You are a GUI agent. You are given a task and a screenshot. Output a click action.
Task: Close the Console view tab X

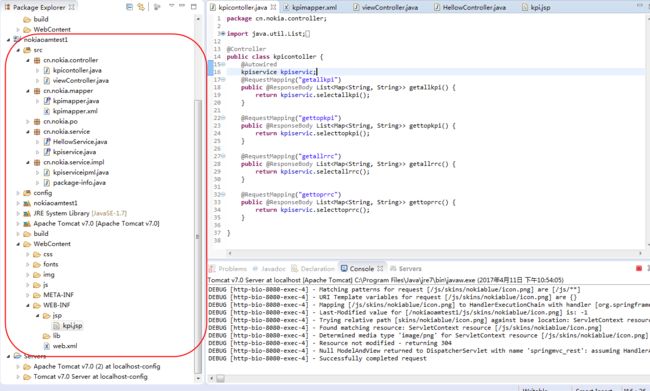[380, 269]
